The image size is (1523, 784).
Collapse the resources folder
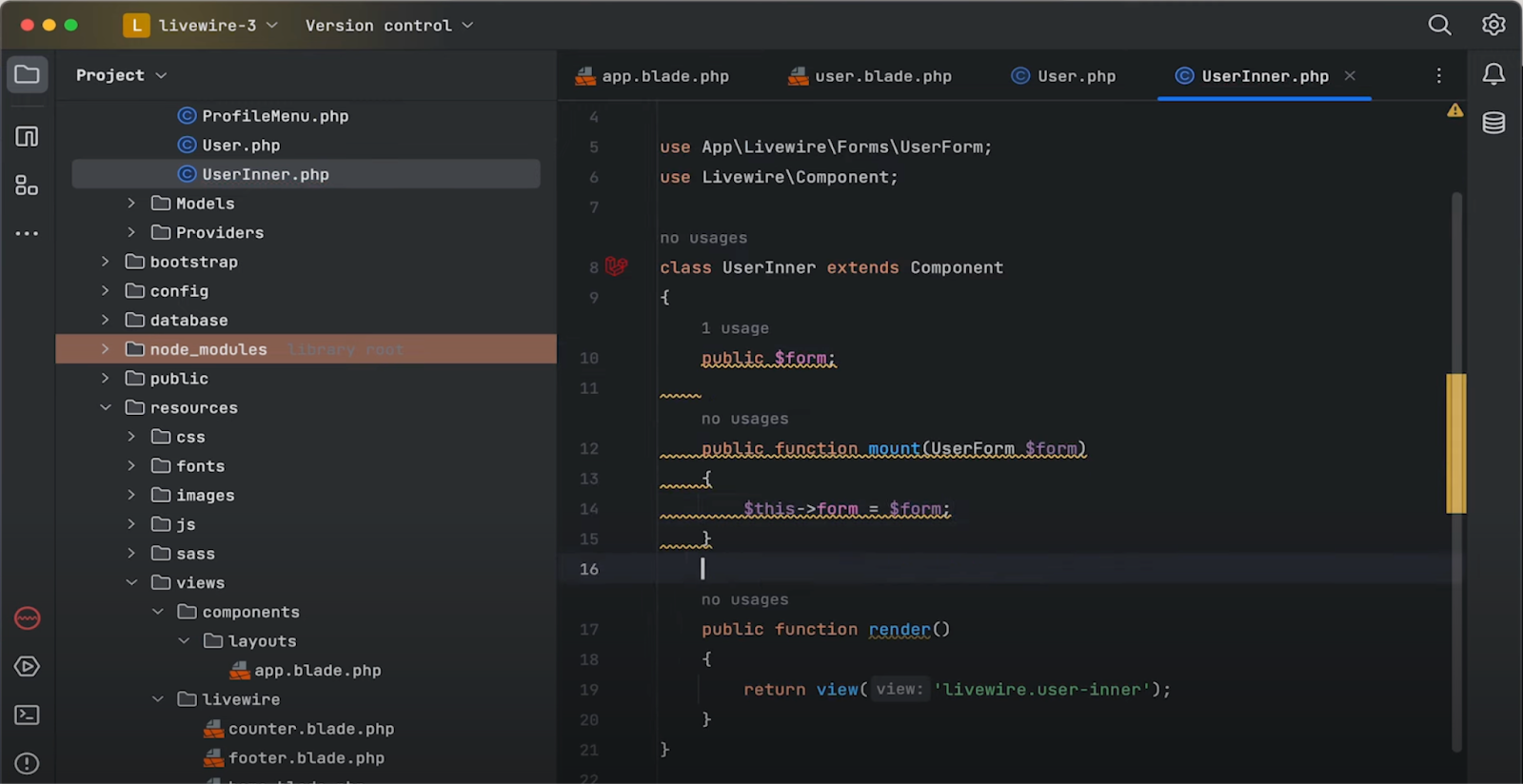(106, 407)
